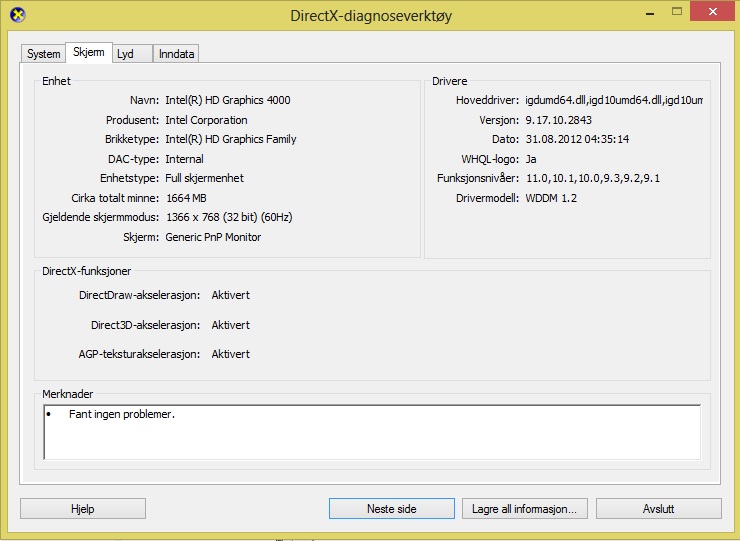This screenshot has width=740, height=541.
Task: Close the DirectX-diagnoseverktøy window
Action: (x=713, y=12)
